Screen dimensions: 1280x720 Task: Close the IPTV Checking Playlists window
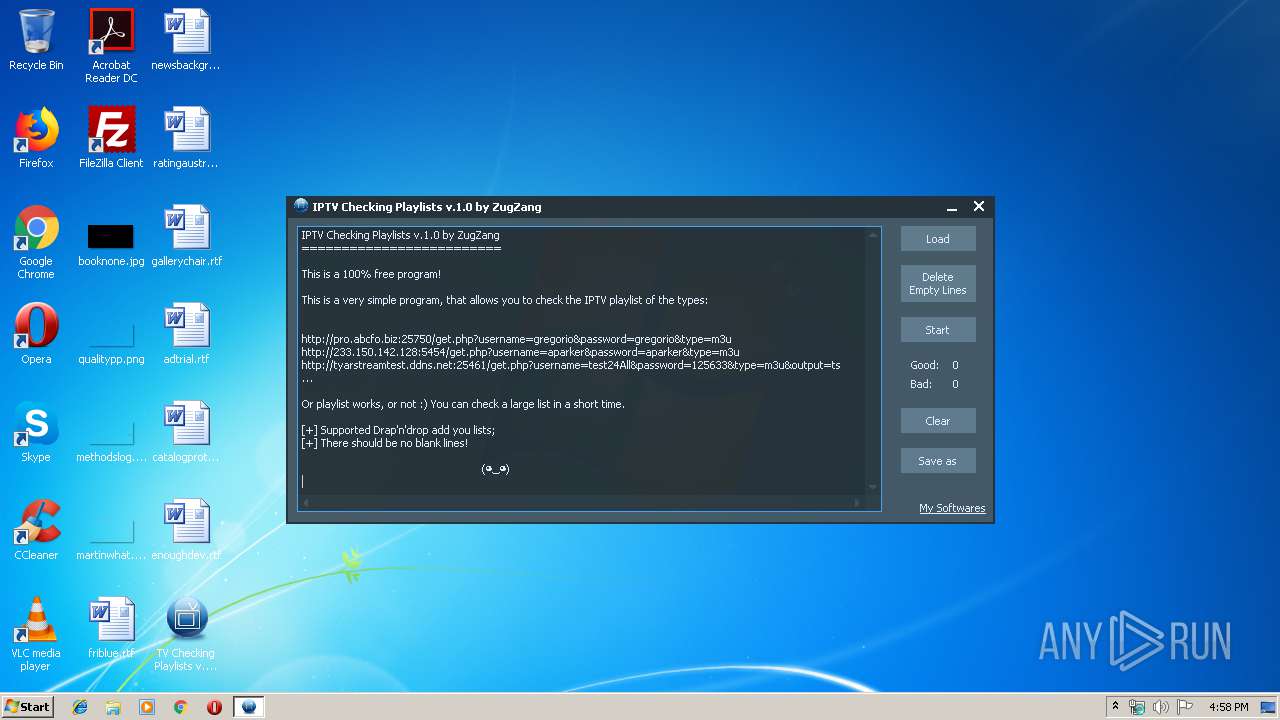tap(979, 206)
